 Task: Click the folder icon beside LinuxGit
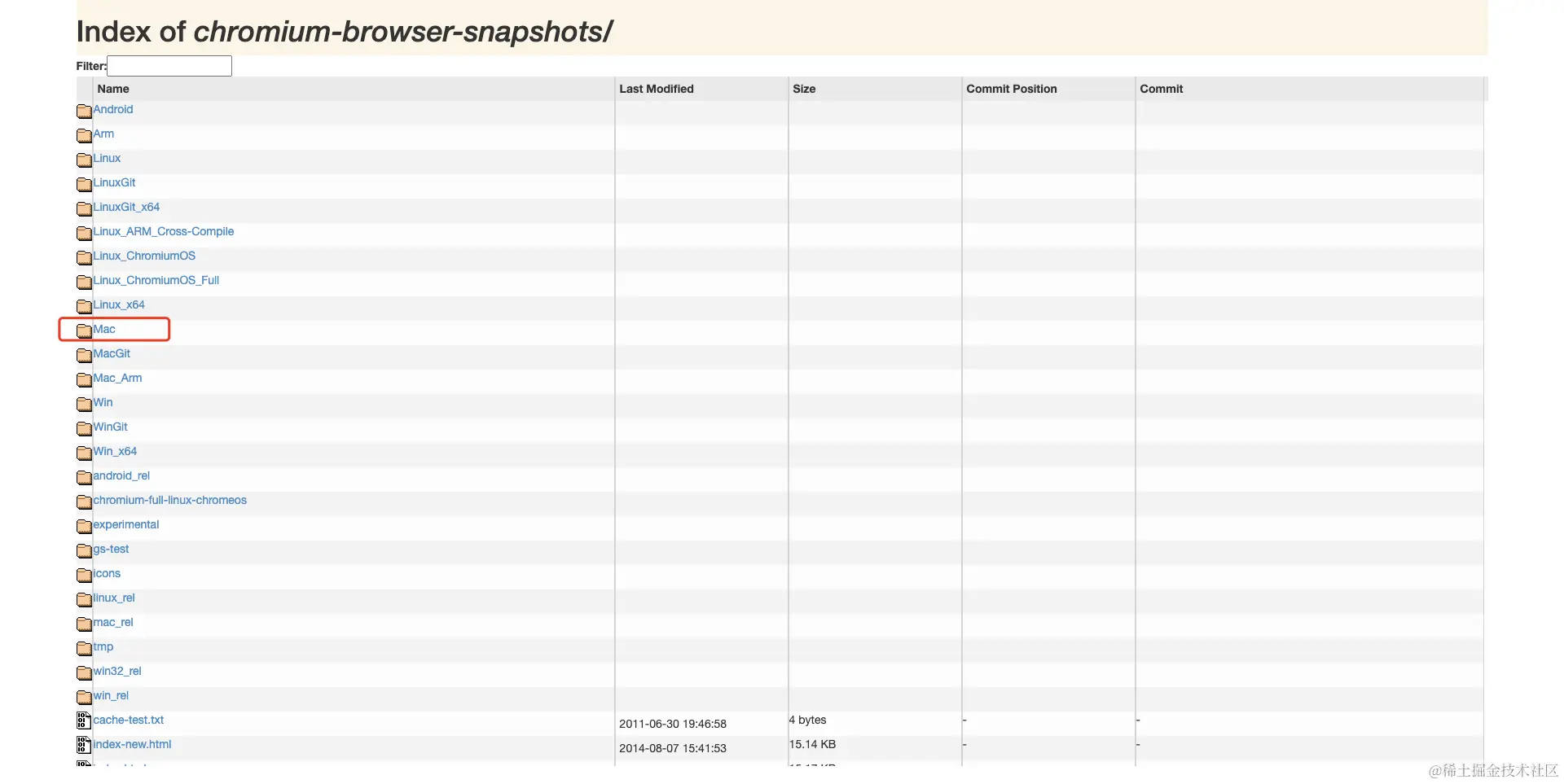84,184
